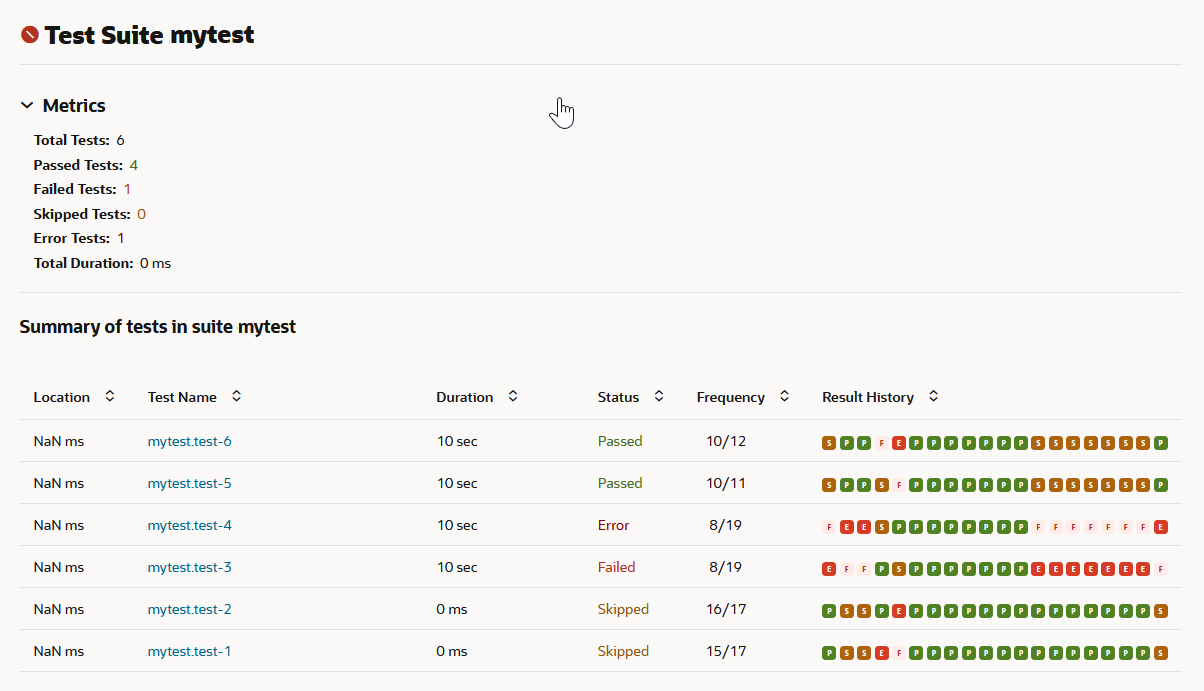The image size is (1204, 691).
Task: Click the Status column header label
Action: pos(618,397)
